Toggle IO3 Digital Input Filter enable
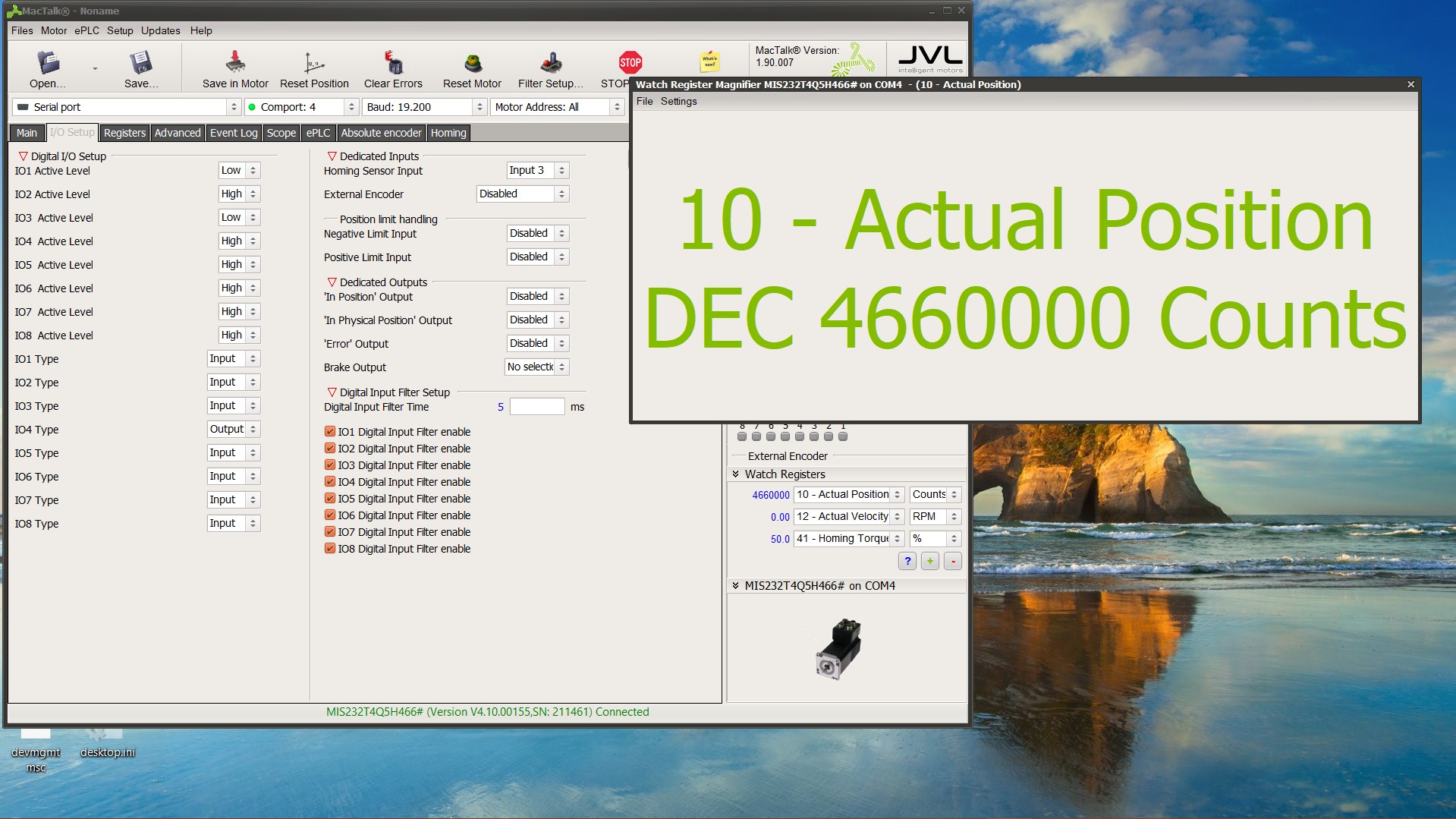The width and height of the screenshot is (1456, 819). tap(330, 465)
